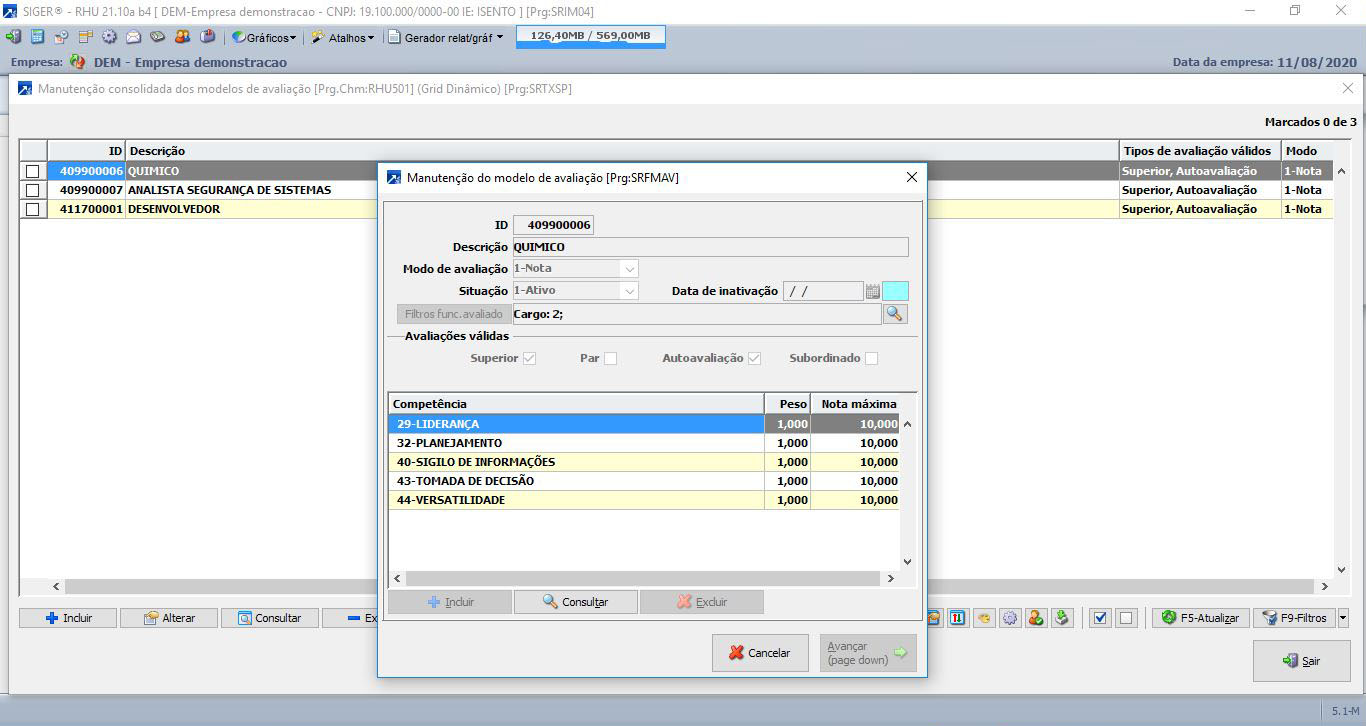Open the calculator icon in top toolbar
Screen dimensions: 1366x726
coord(37,37)
